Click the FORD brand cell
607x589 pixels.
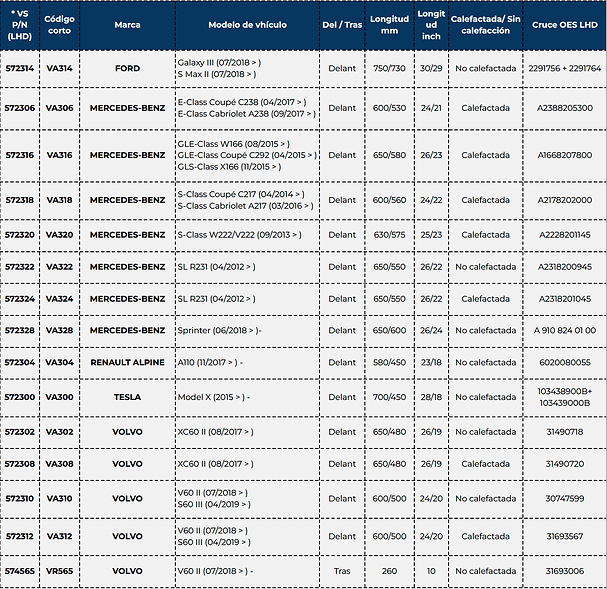point(127,68)
